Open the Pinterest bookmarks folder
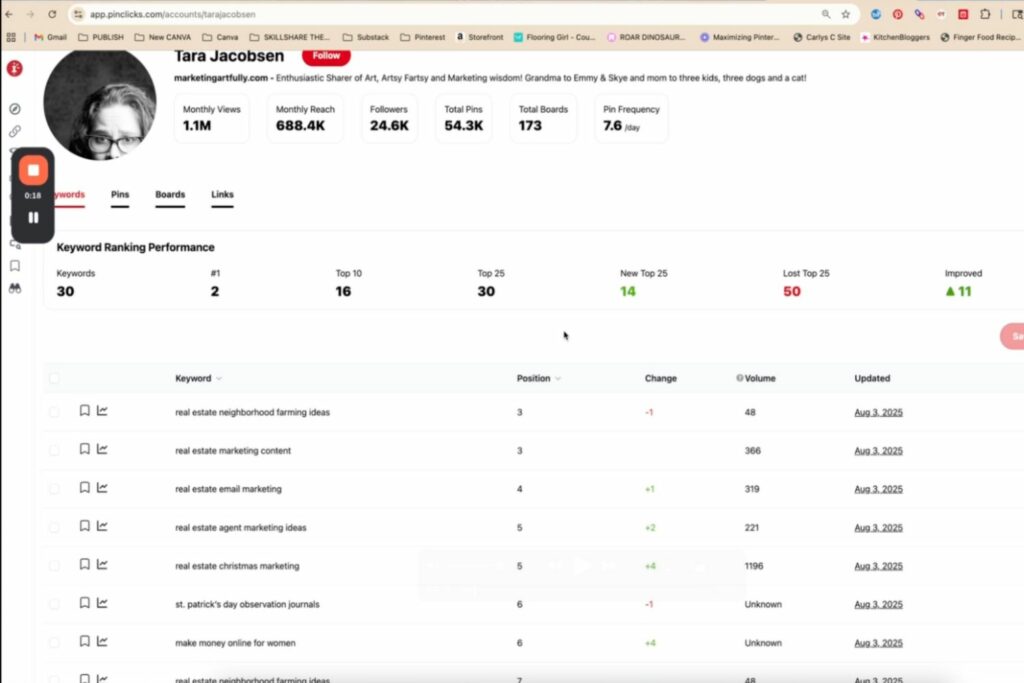Image resolution: width=1024 pixels, height=683 pixels. (423, 37)
